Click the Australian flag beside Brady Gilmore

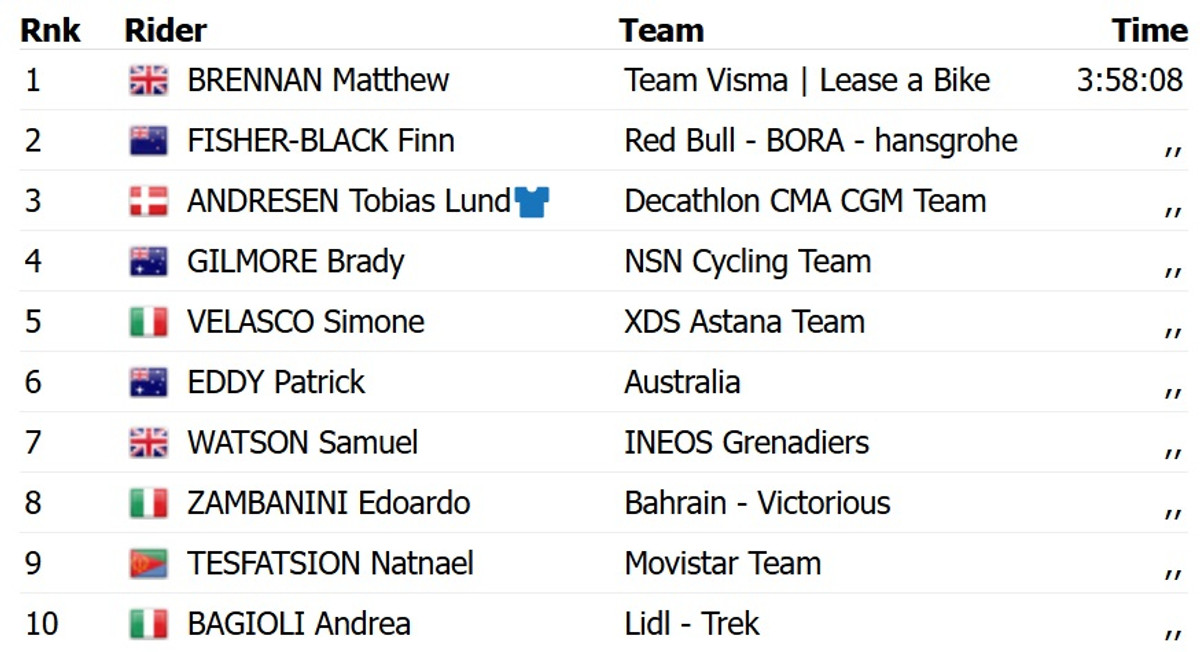148,262
